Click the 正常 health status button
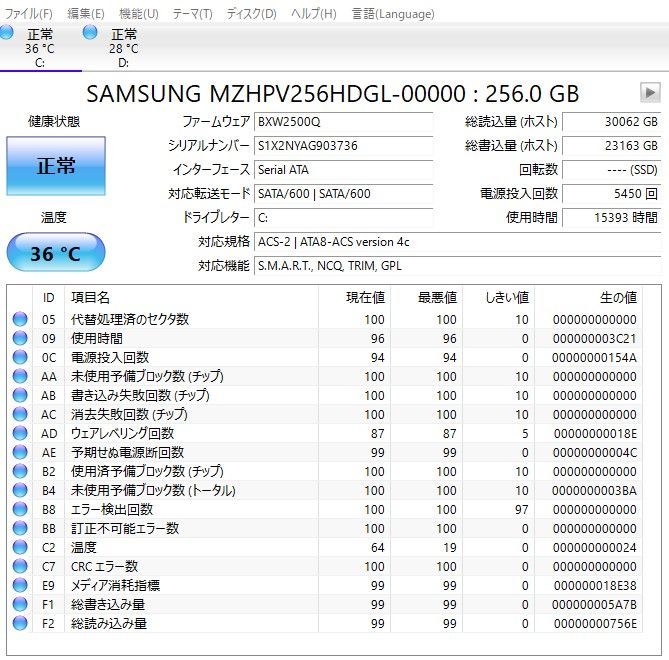Screen dimensions: 669x660 point(56,166)
